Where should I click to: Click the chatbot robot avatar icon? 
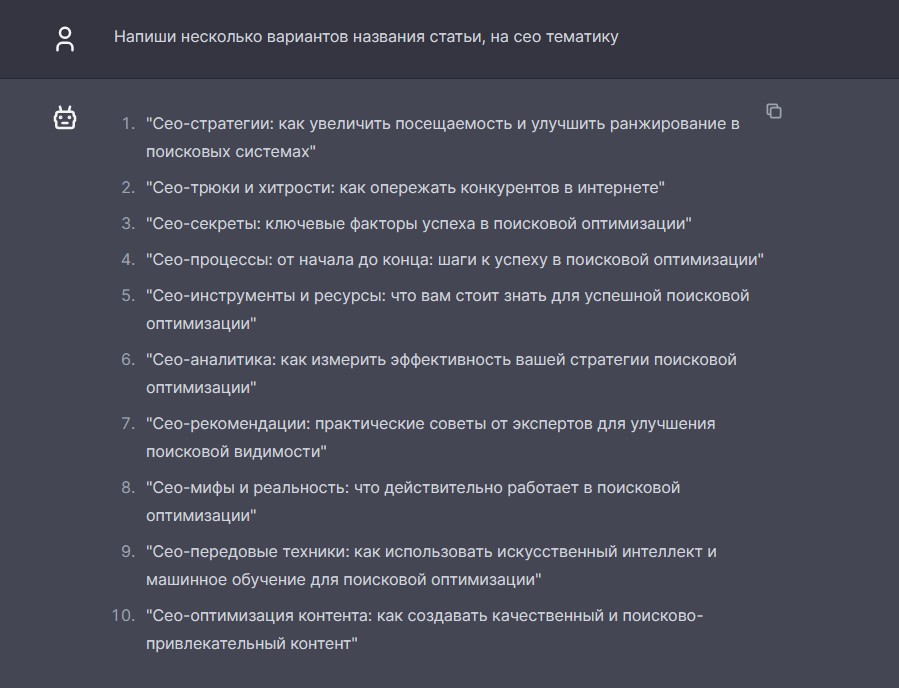[x=65, y=119]
